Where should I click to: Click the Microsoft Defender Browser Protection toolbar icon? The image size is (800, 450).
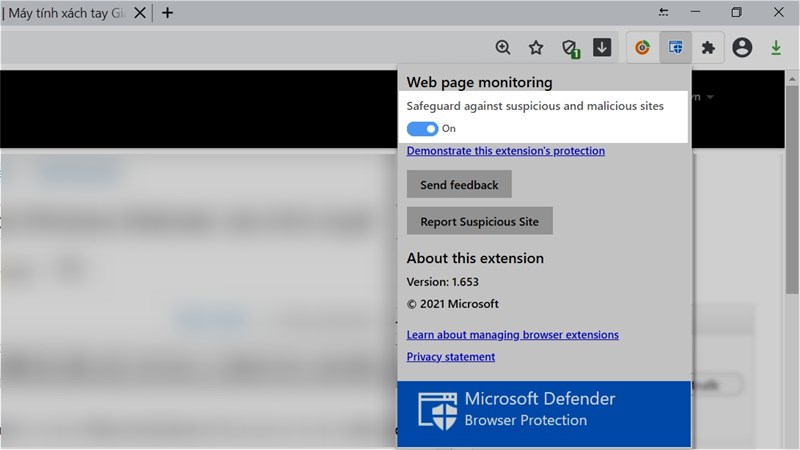point(676,47)
